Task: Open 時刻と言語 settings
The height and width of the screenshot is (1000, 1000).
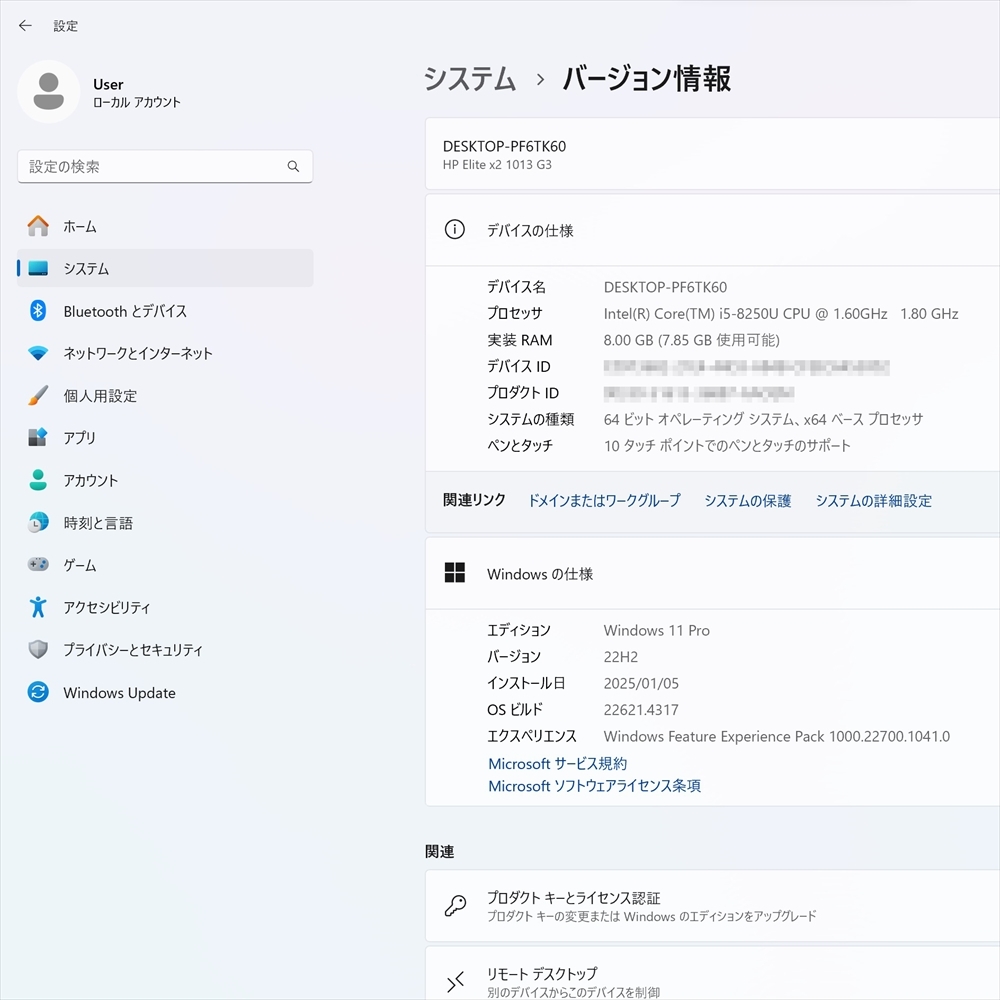Action: (165, 522)
